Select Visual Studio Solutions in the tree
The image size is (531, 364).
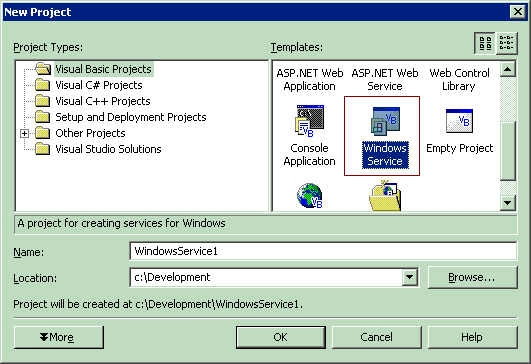point(108,149)
